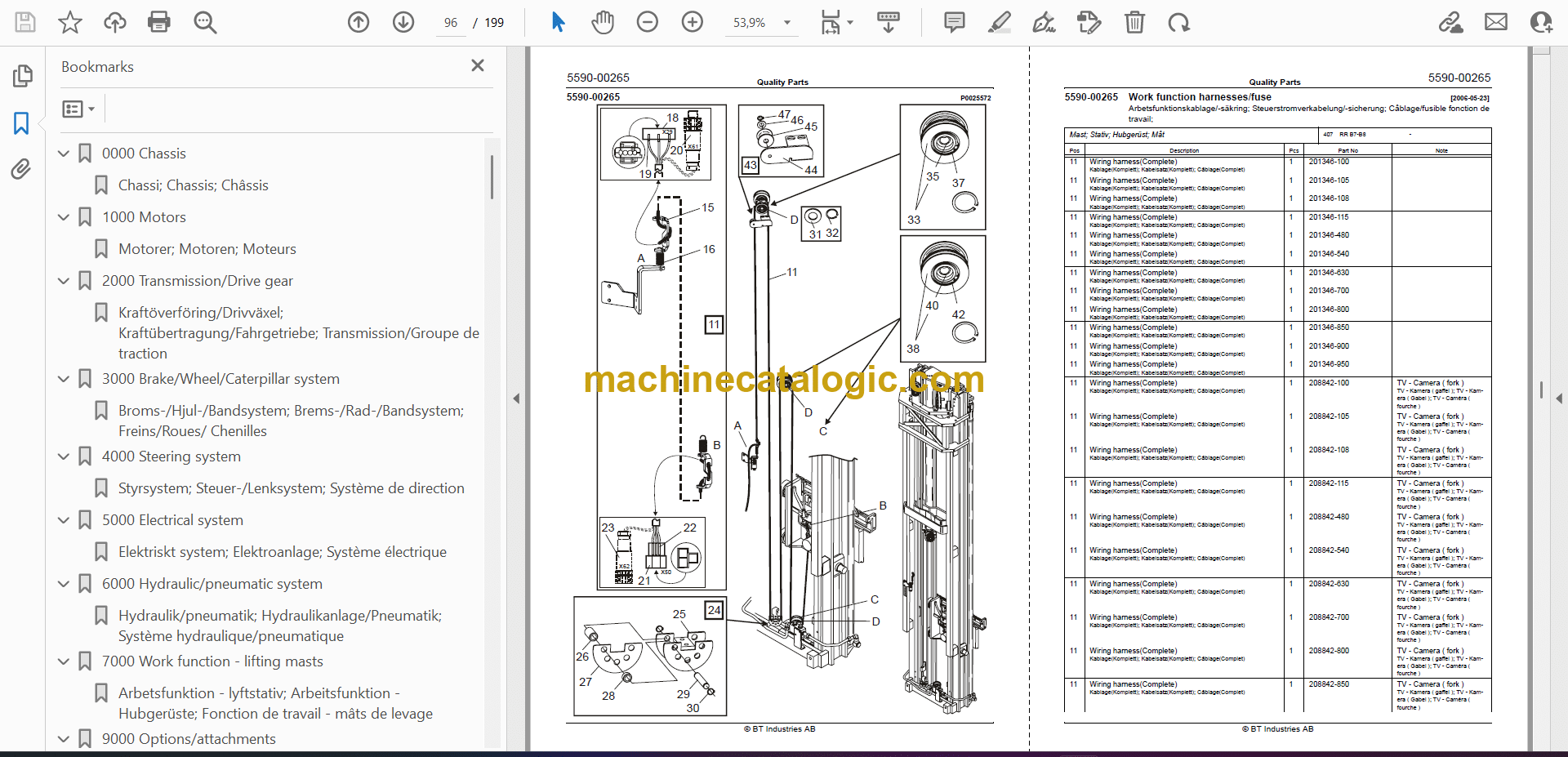Collapse the 1000 Motors bookmark
The image size is (1568, 757).
(64, 216)
